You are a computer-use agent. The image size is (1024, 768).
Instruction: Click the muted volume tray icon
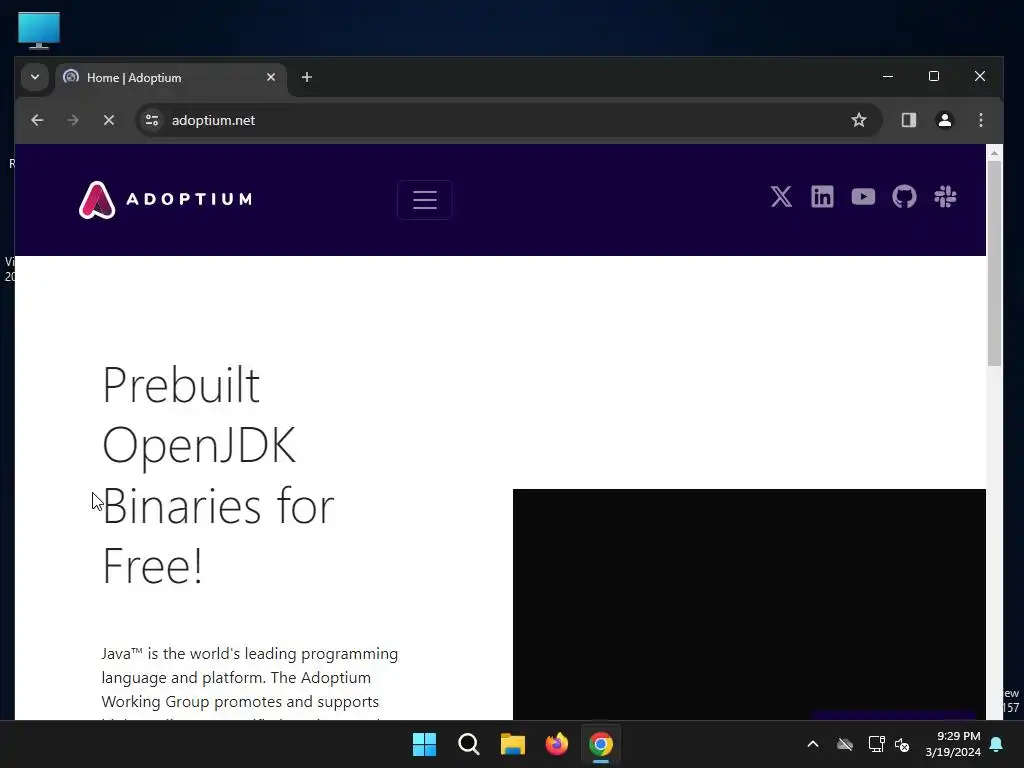[x=902, y=744]
